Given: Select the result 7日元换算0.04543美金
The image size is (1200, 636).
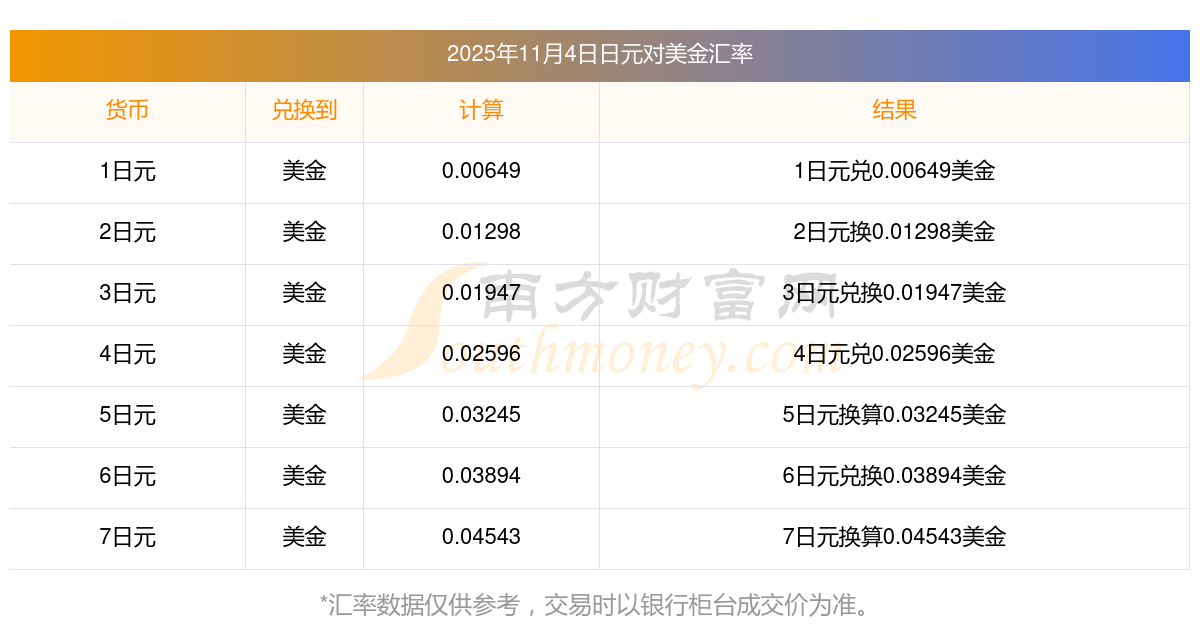Looking at the screenshot, I should click(894, 537).
